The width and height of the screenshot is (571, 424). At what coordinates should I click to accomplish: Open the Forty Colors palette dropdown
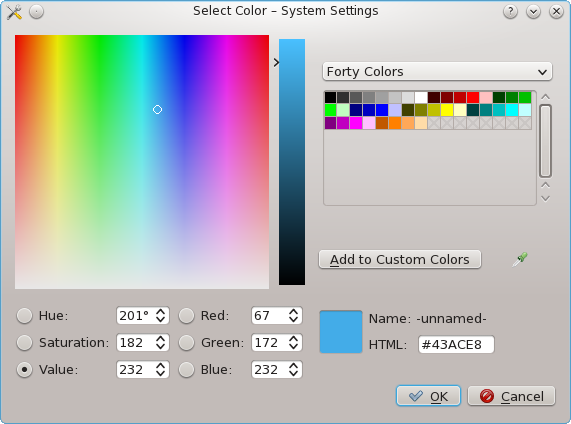[x=437, y=71]
